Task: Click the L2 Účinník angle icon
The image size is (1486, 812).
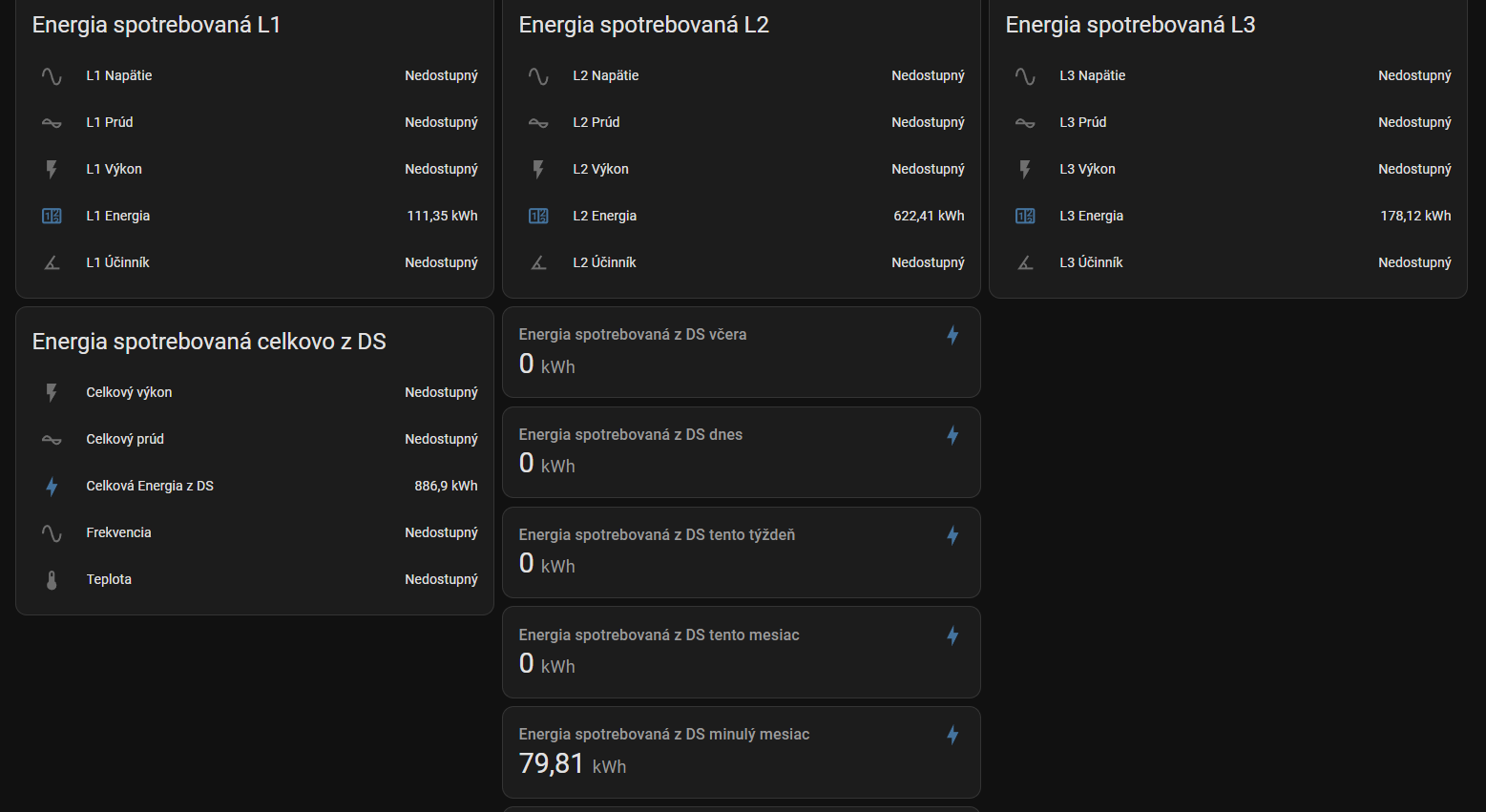Action: point(538,263)
